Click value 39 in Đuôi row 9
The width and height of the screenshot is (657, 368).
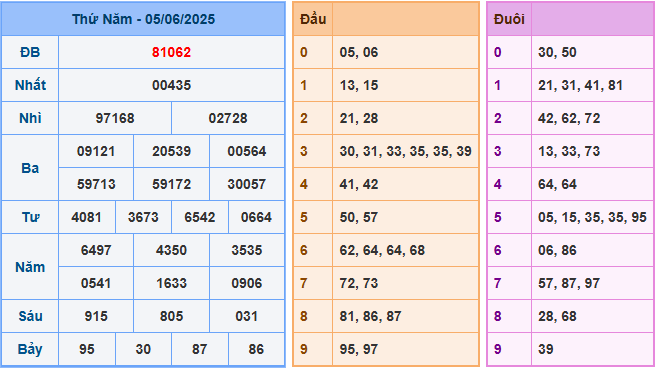click(x=546, y=349)
